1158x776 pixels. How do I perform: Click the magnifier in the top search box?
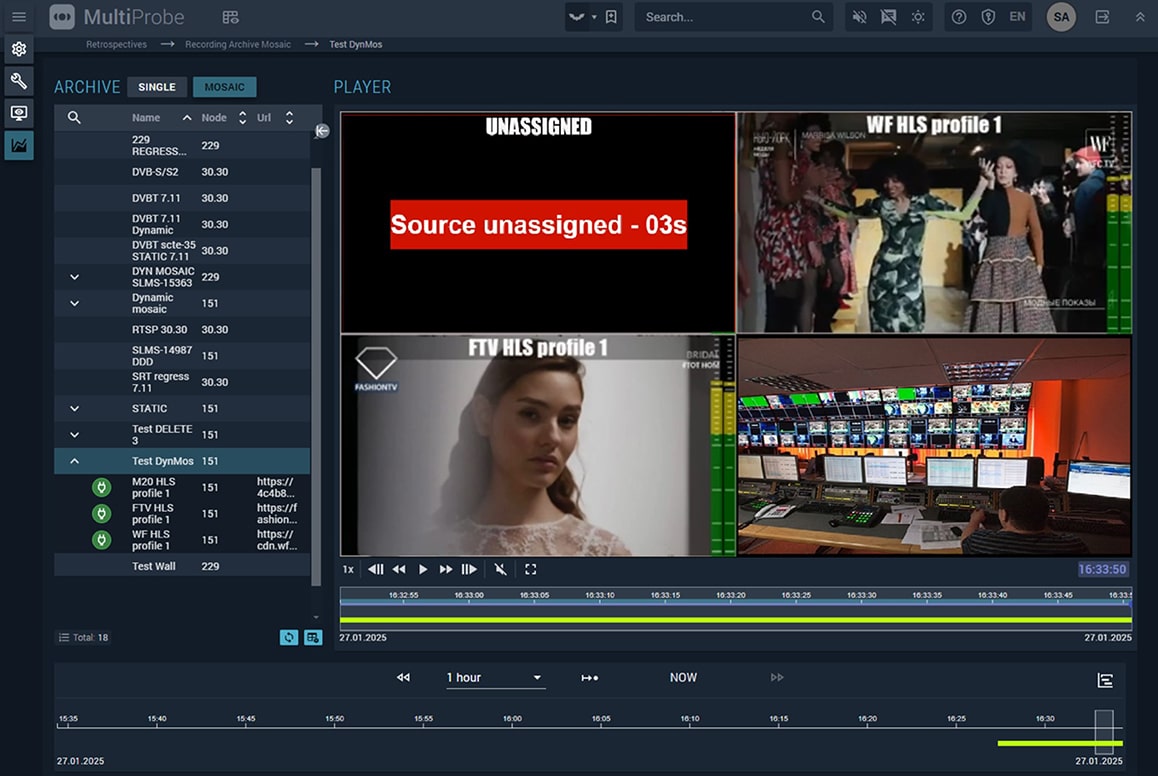pos(818,16)
